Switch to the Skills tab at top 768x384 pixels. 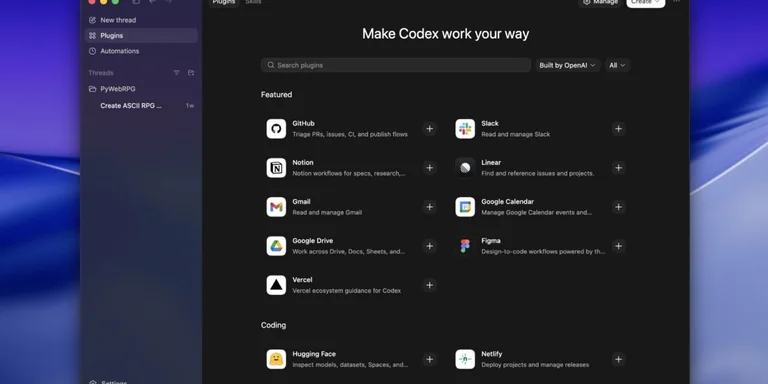point(253,2)
